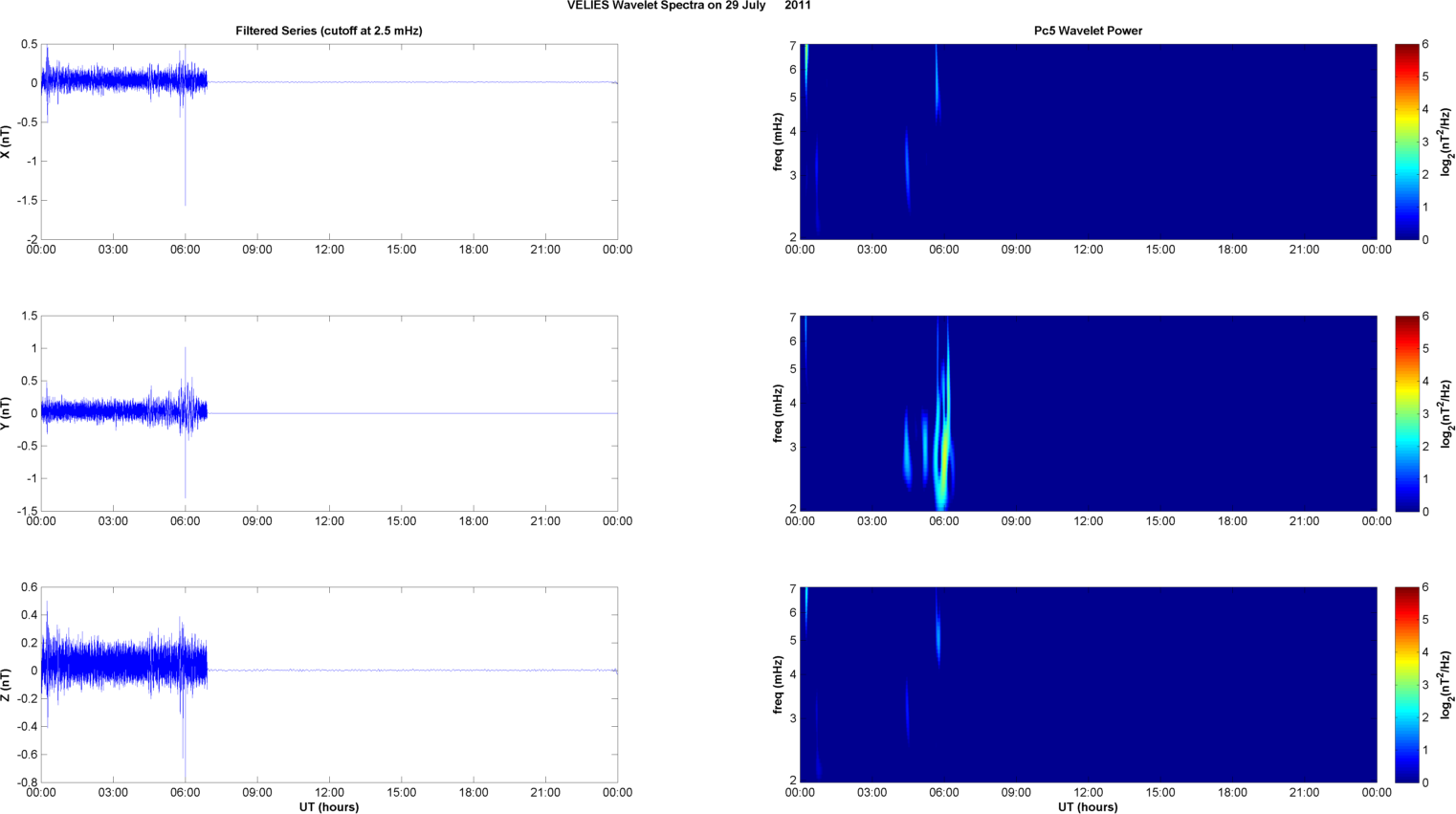Click the log2(nT²/Hz) label of bottom colorbar
This screenshot has height=814, width=1456.
1446,685
